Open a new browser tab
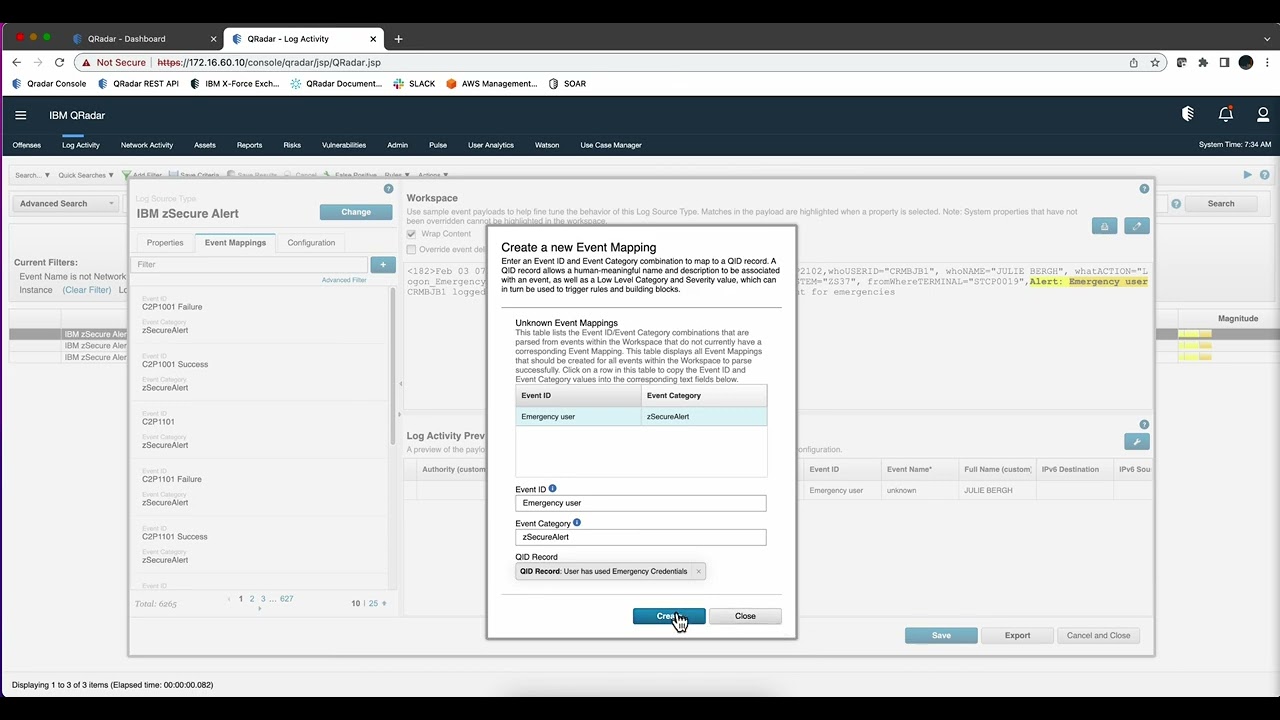 [398, 39]
